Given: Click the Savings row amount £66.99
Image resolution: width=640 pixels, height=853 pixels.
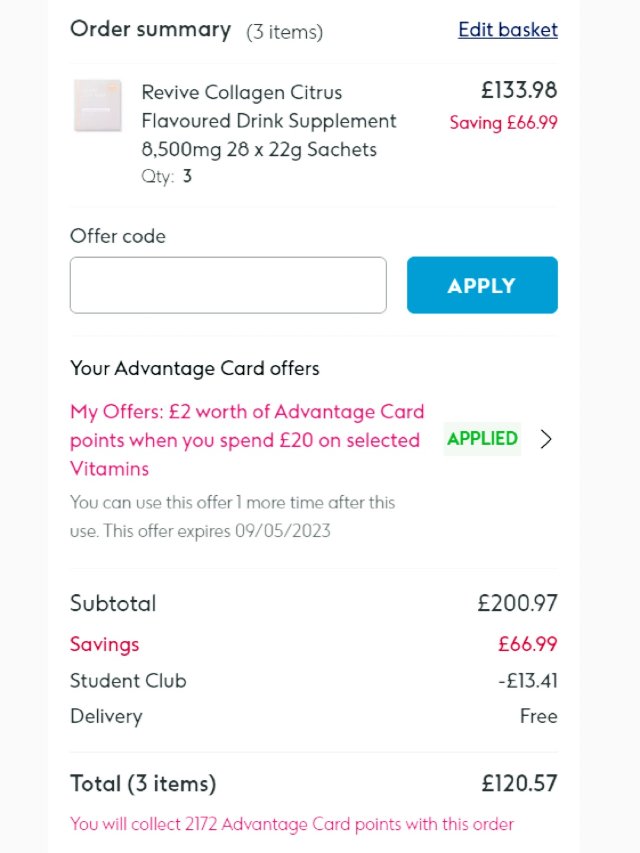Looking at the screenshot, I should click(527, 644).
